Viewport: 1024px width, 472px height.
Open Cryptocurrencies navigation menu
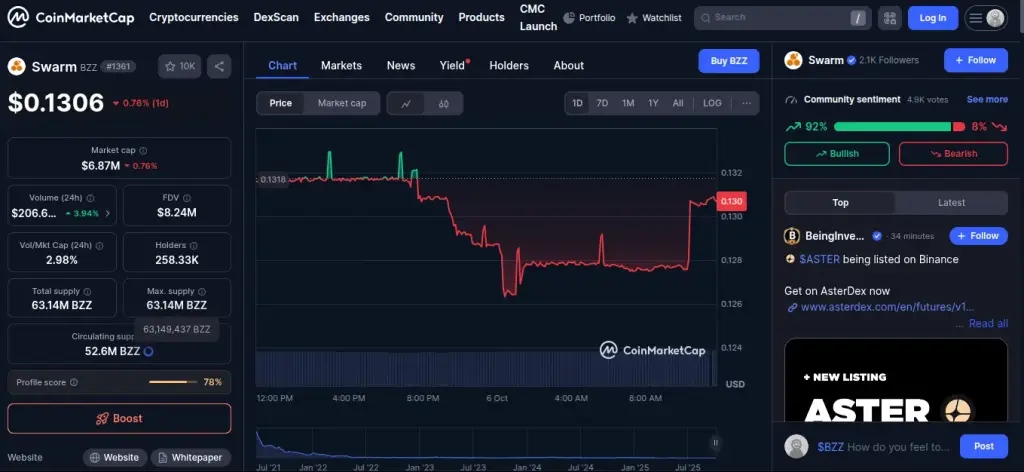click(194, 18)
